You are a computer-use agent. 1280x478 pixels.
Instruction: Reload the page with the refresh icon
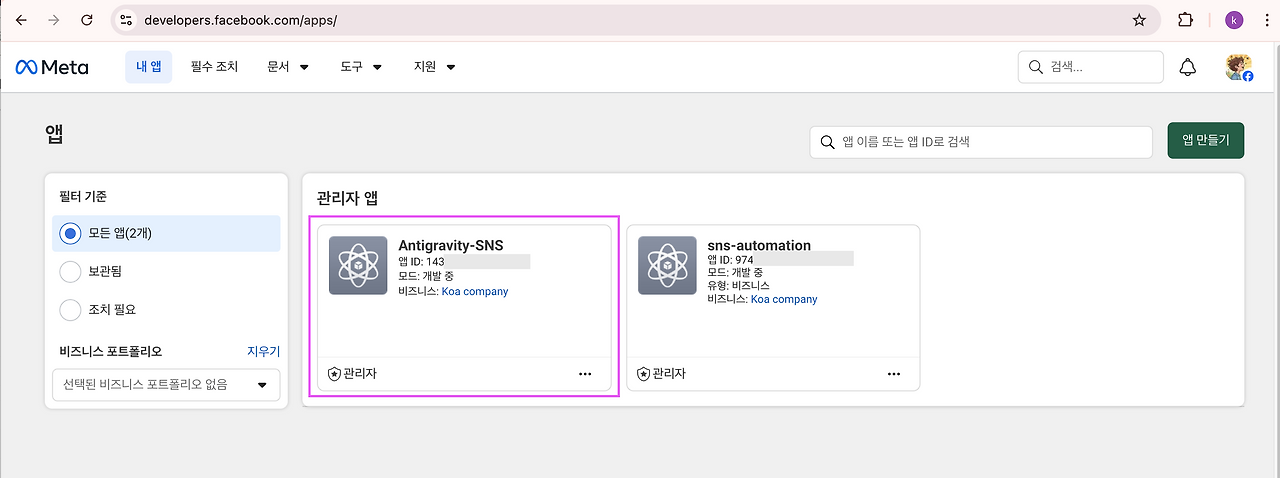click(x=87, y=20)
